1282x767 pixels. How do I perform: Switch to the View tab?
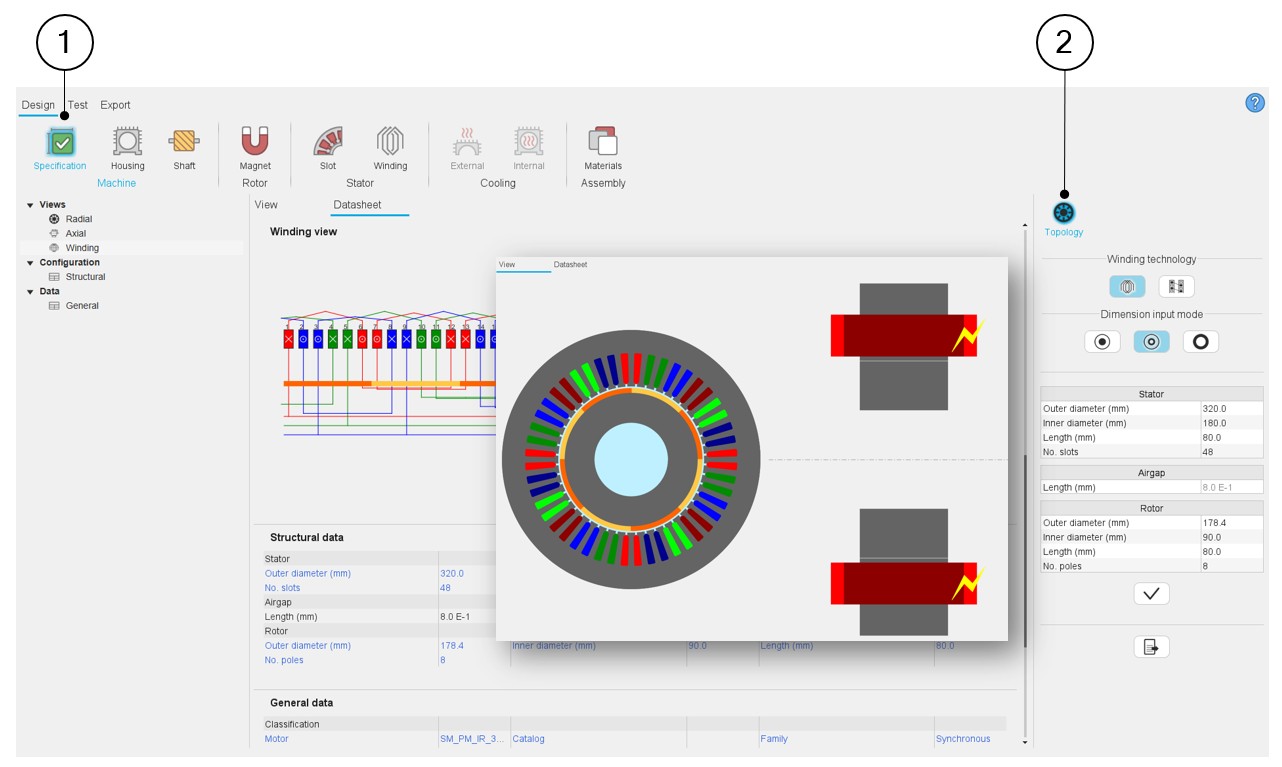point(266,205)
